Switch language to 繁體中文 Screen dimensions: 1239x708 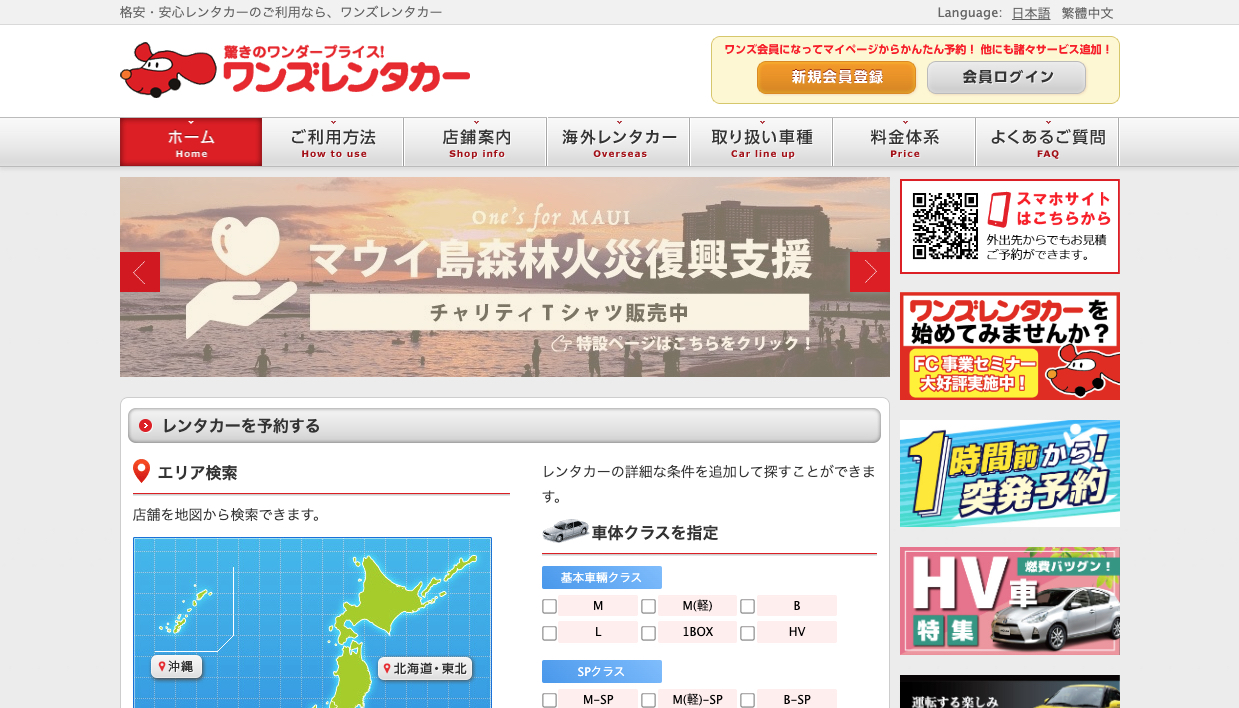coord(1087,13)
